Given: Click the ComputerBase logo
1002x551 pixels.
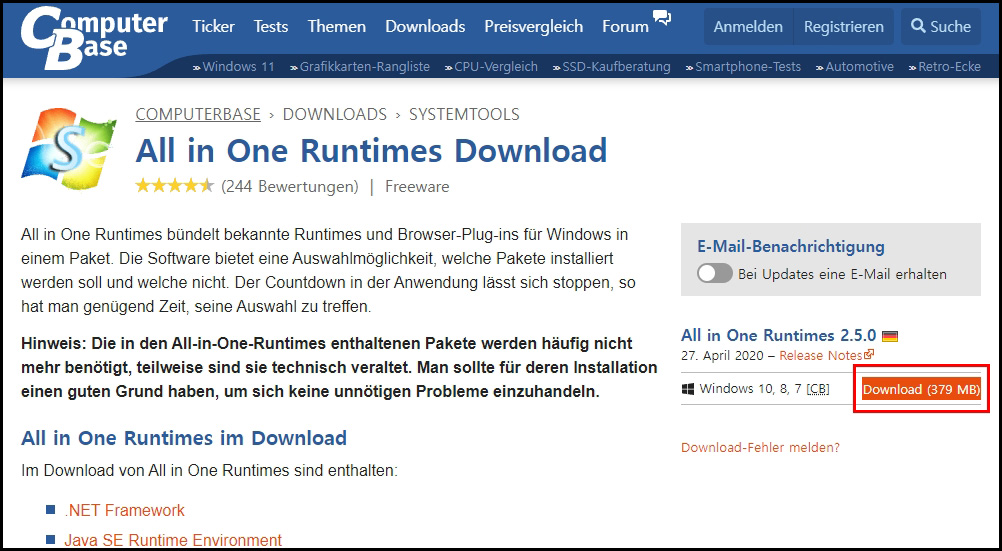Looking at the screenshot, I should point(94,37).
